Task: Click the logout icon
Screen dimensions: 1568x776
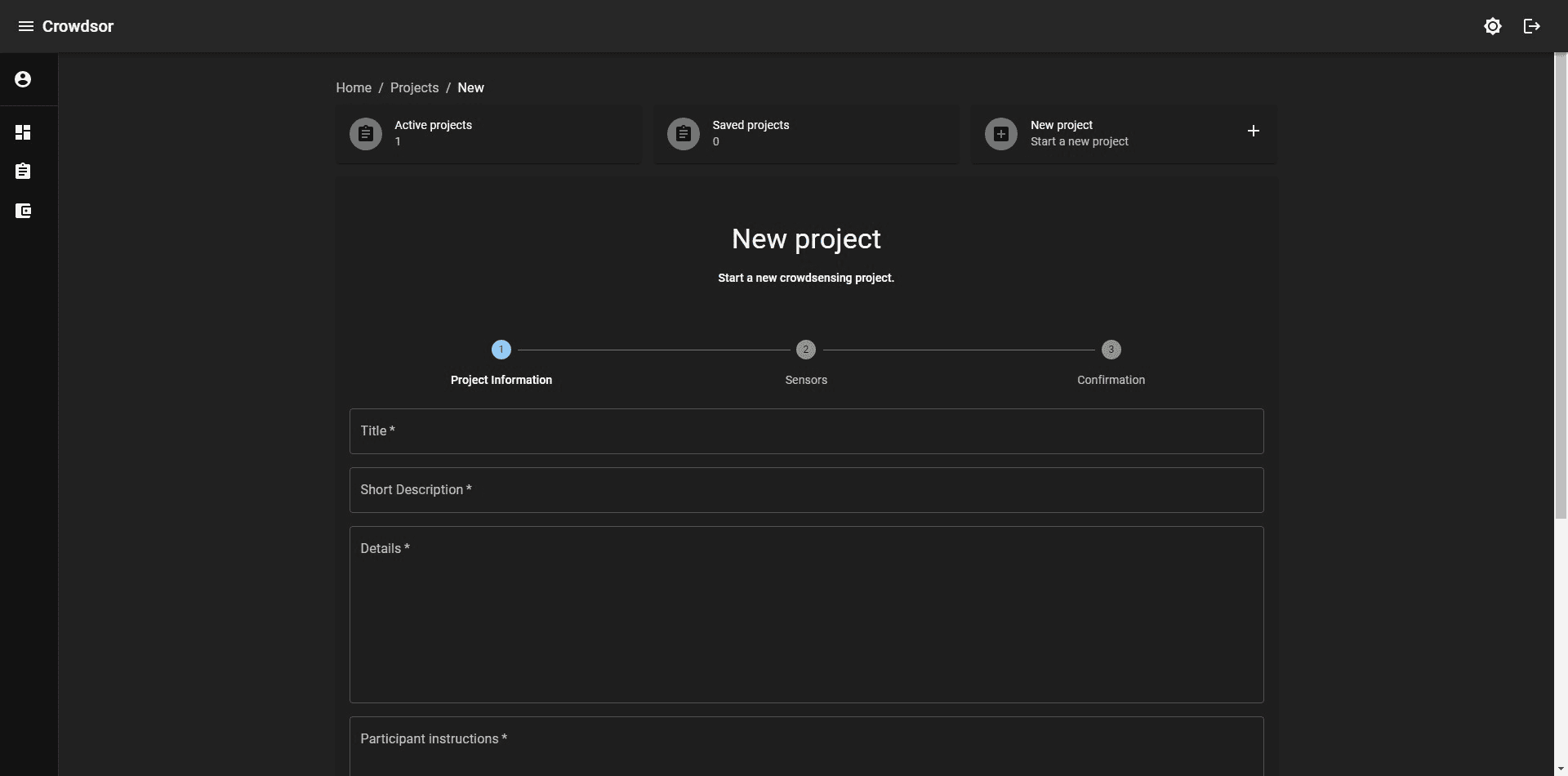Action: 1531,26
